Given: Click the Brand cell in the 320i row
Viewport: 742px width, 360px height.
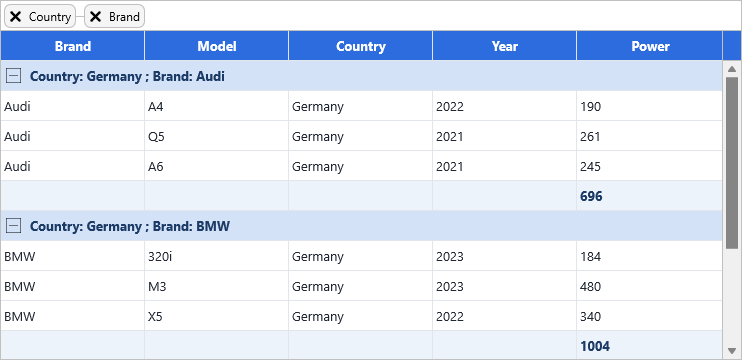Looking at the screenshot, I should pyautogui.click(x=73, y=256).
